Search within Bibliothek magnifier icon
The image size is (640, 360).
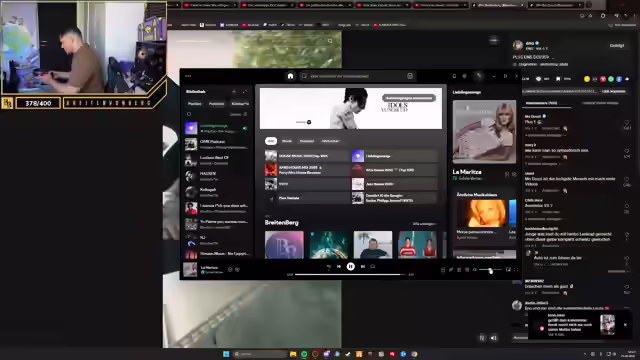click(189, 114)
